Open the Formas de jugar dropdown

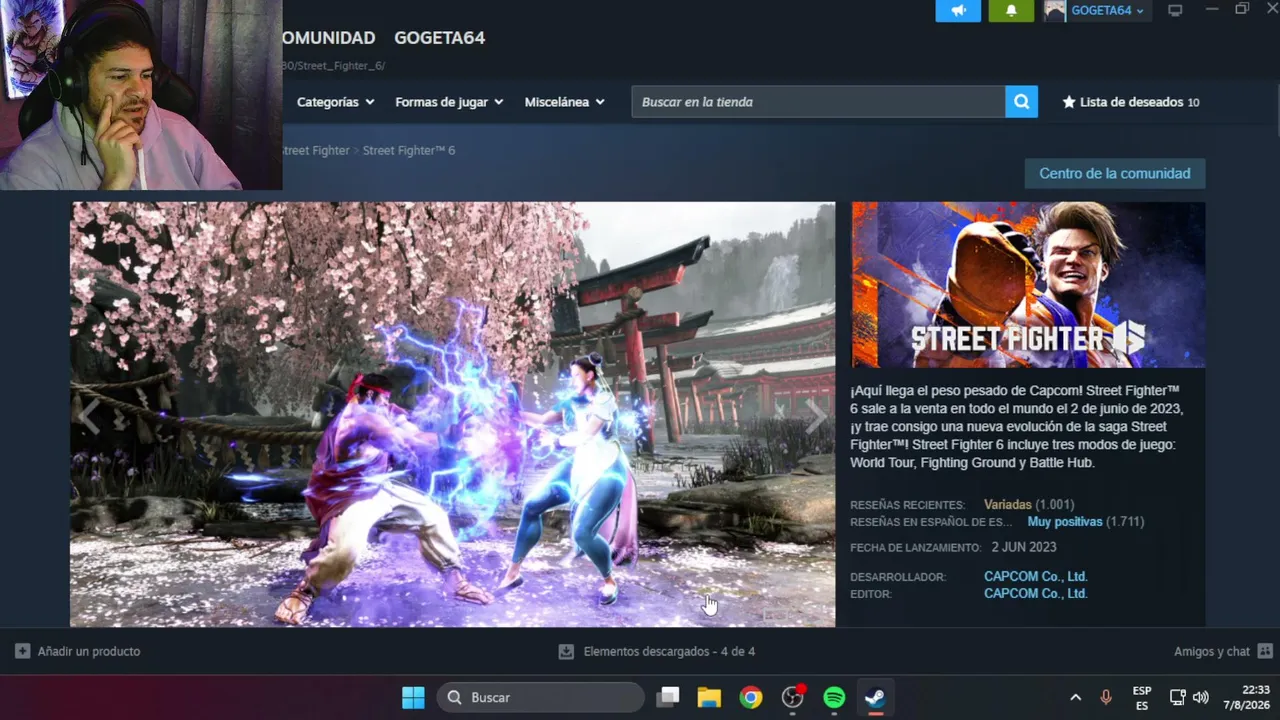pos(449,102)
